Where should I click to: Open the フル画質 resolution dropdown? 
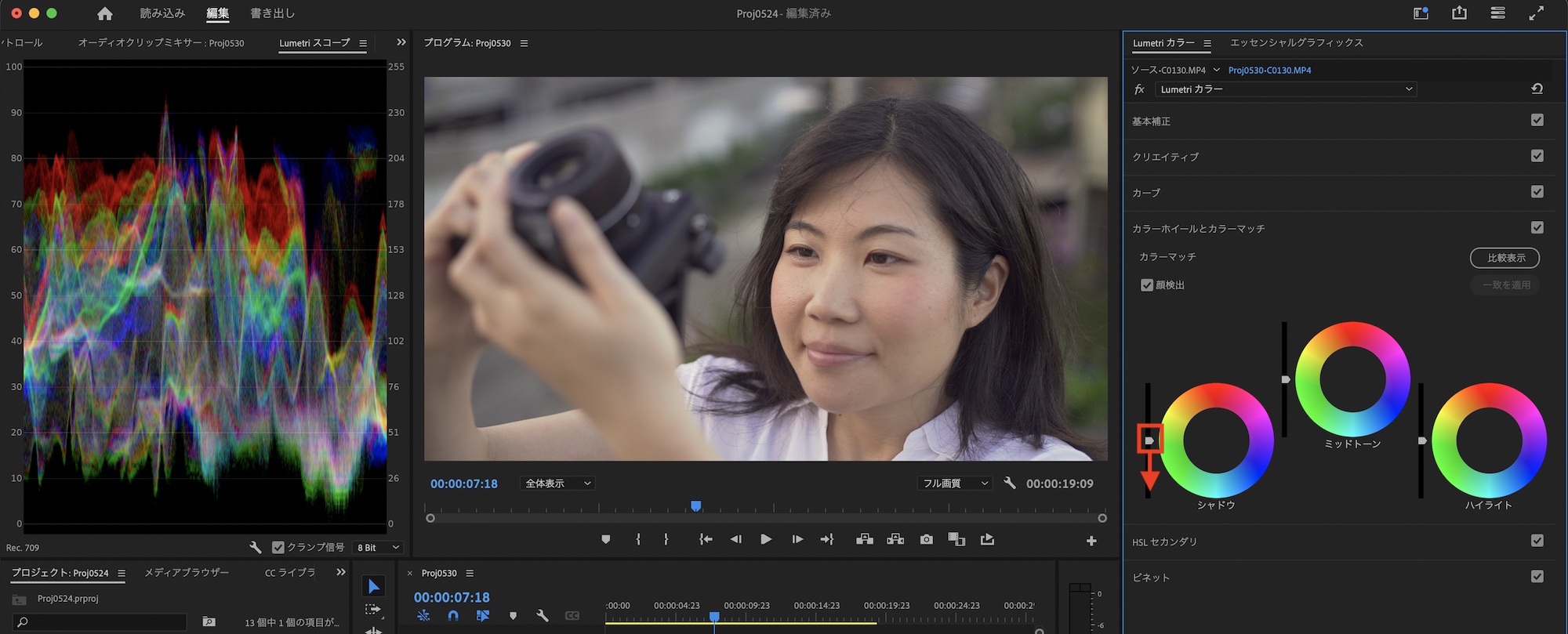[954, 484]
